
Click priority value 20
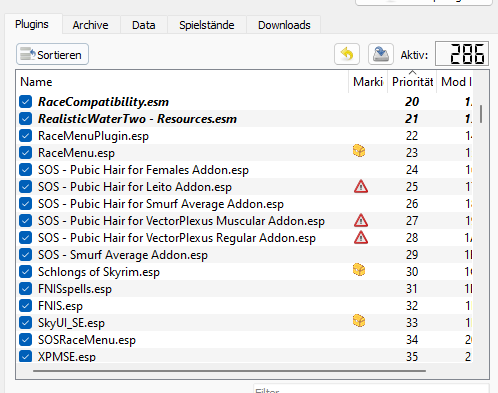[x=412, y=102]
